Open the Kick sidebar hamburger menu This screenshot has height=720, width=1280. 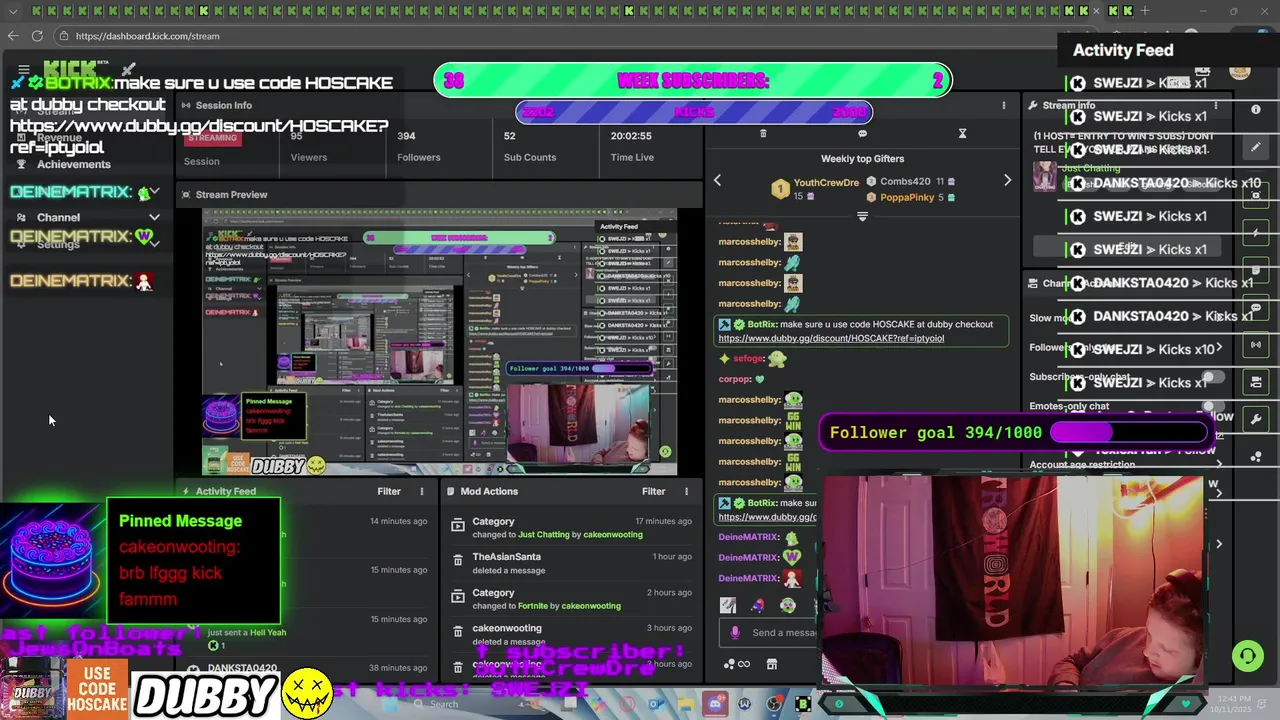(x=24, y=70)
